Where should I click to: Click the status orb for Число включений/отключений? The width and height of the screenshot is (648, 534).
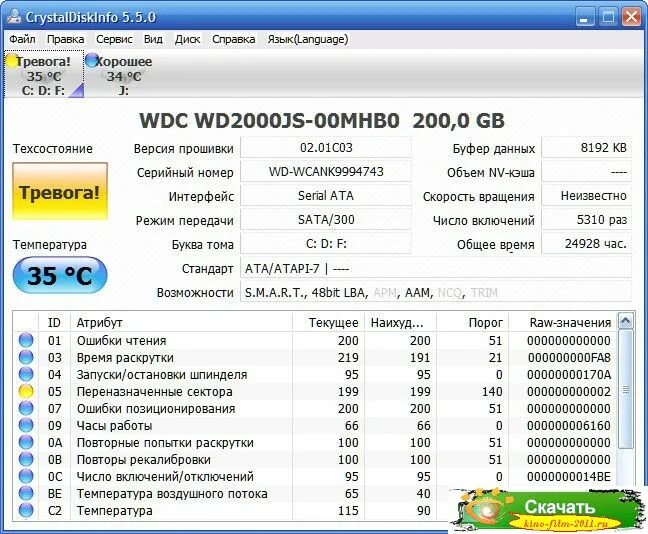point(26,476)
